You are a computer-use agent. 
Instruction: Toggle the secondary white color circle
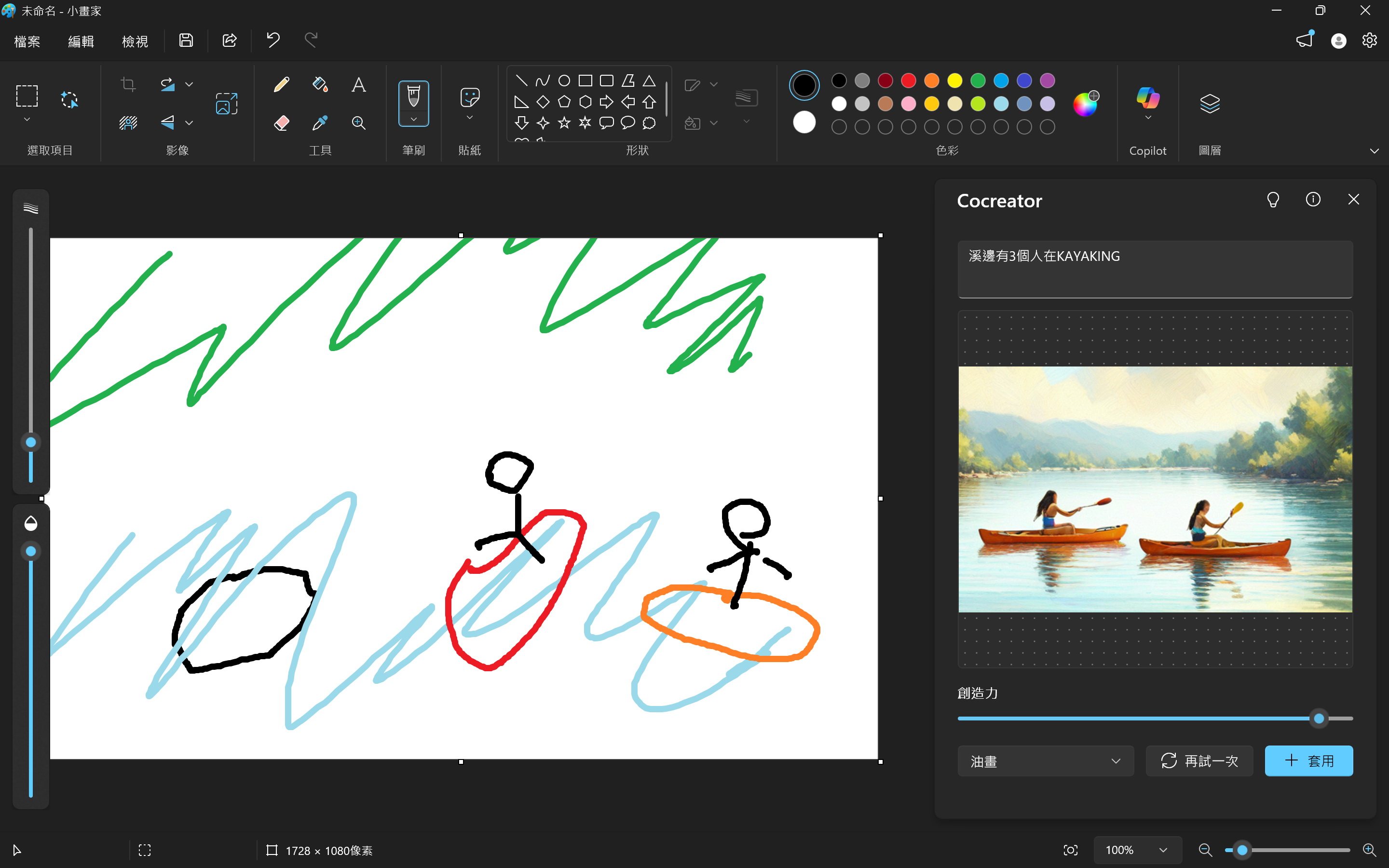point(804,122)
